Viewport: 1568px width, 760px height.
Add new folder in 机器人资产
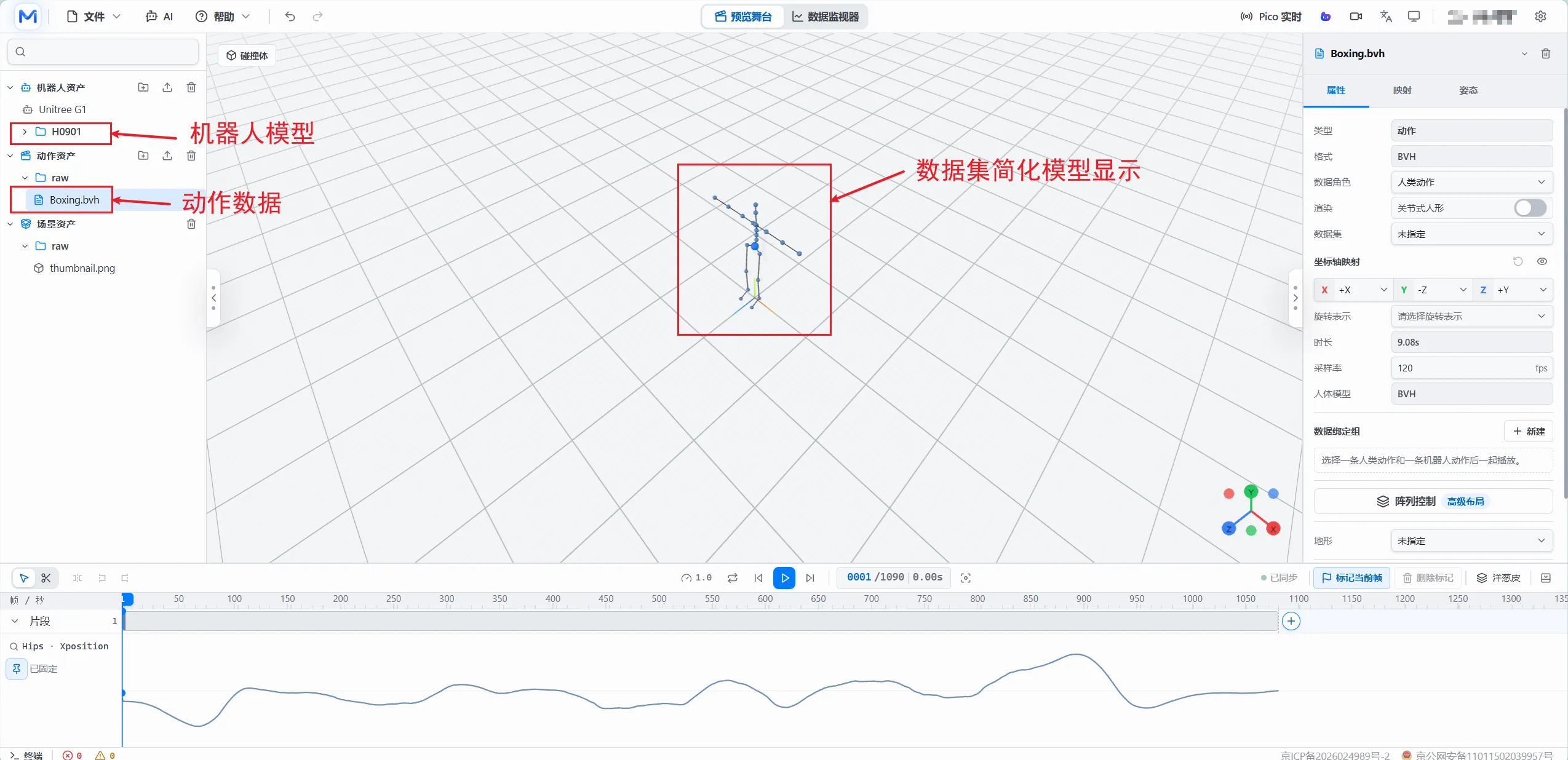143,87
